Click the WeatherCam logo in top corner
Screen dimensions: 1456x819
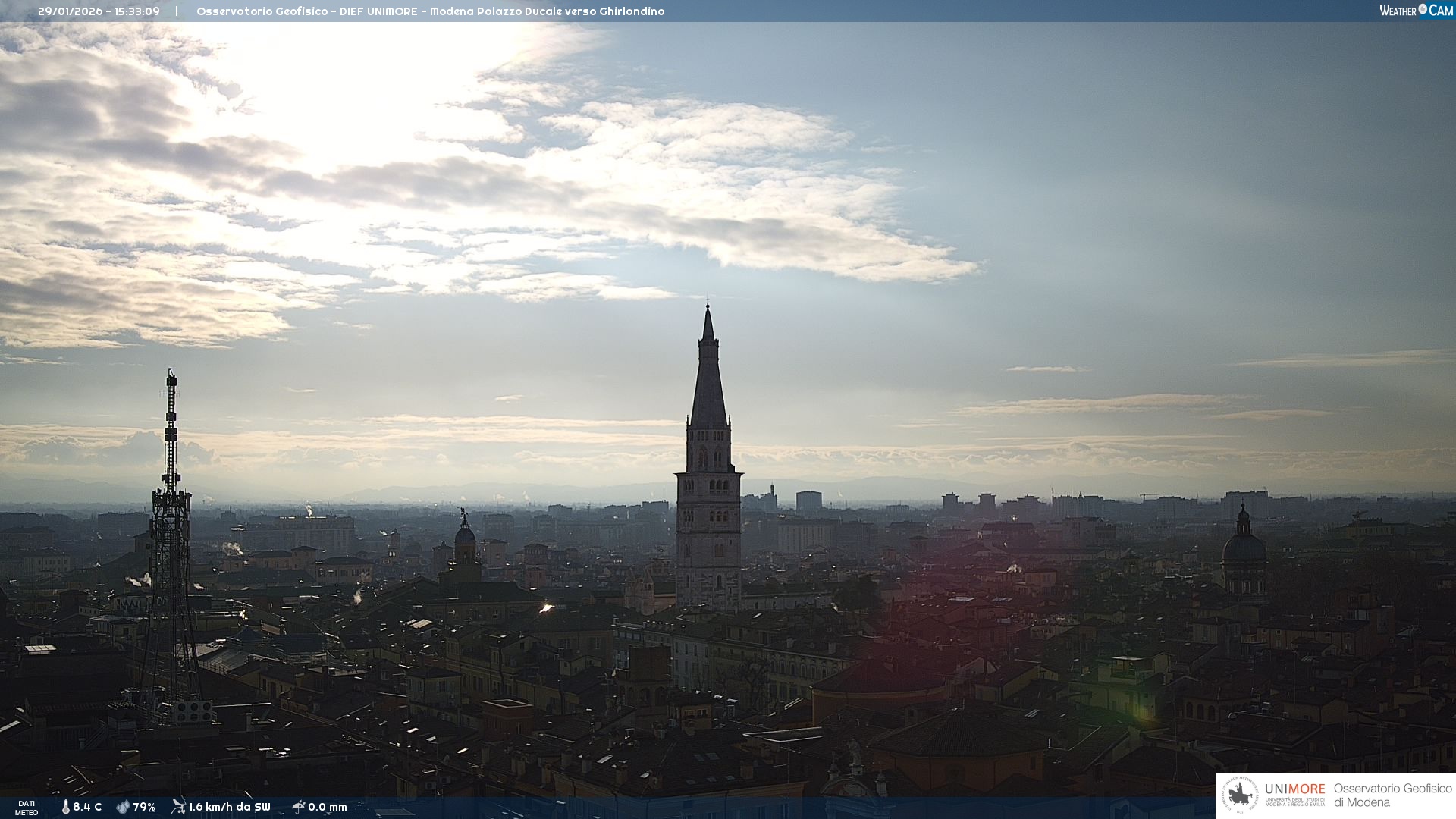click(x=1416, y=11)
